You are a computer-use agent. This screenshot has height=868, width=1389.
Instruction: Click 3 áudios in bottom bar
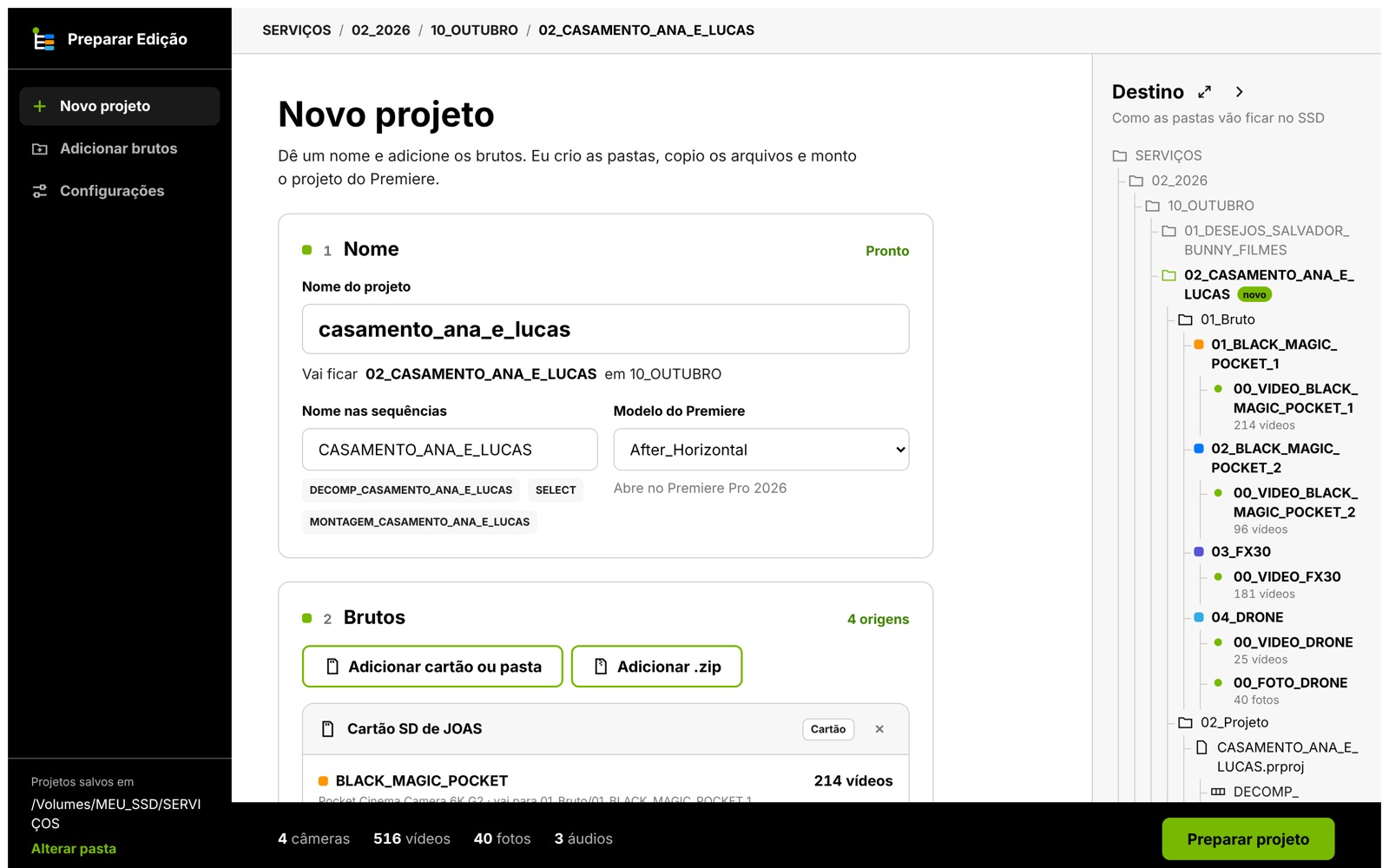tap(583, 839)
